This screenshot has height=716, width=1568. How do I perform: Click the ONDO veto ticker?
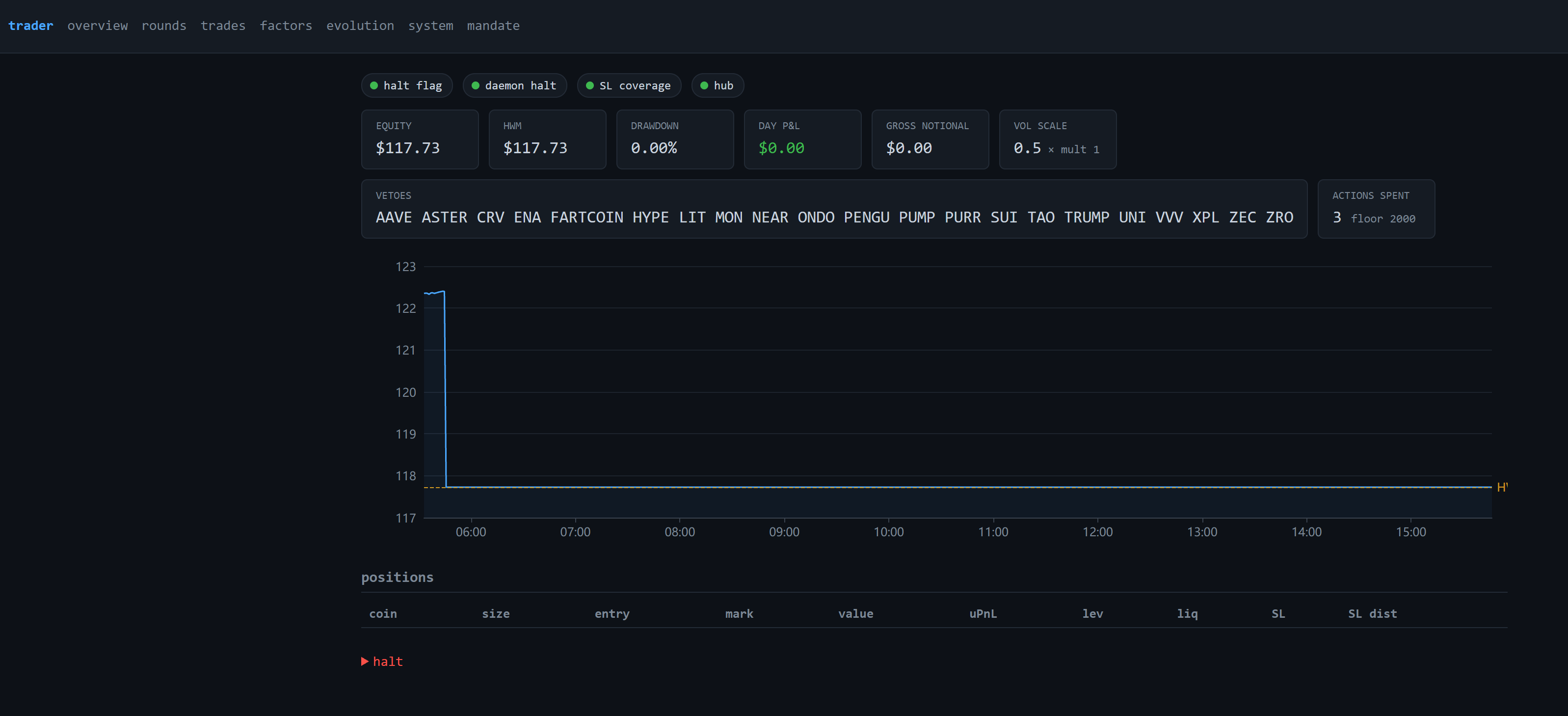pyautogui.click(x=816, y=218)
